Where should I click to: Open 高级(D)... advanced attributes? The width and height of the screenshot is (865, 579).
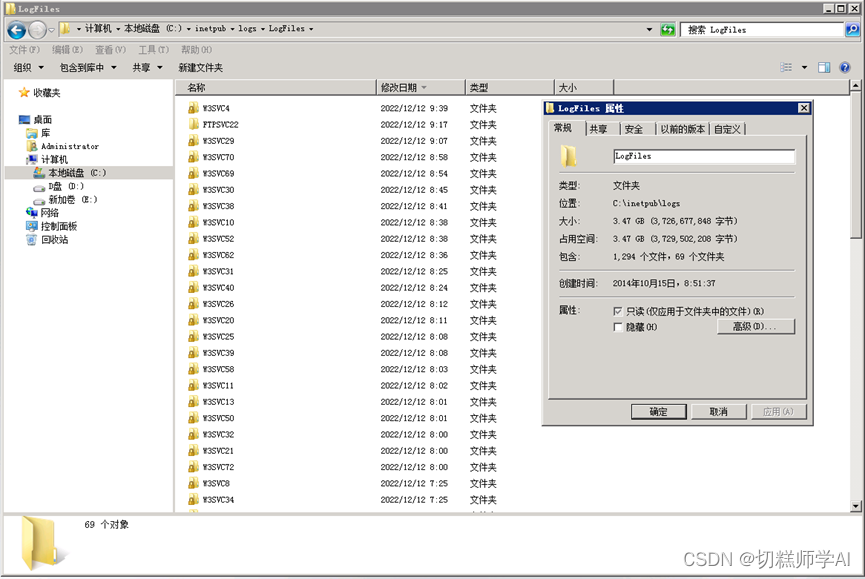tap(756, 326)
